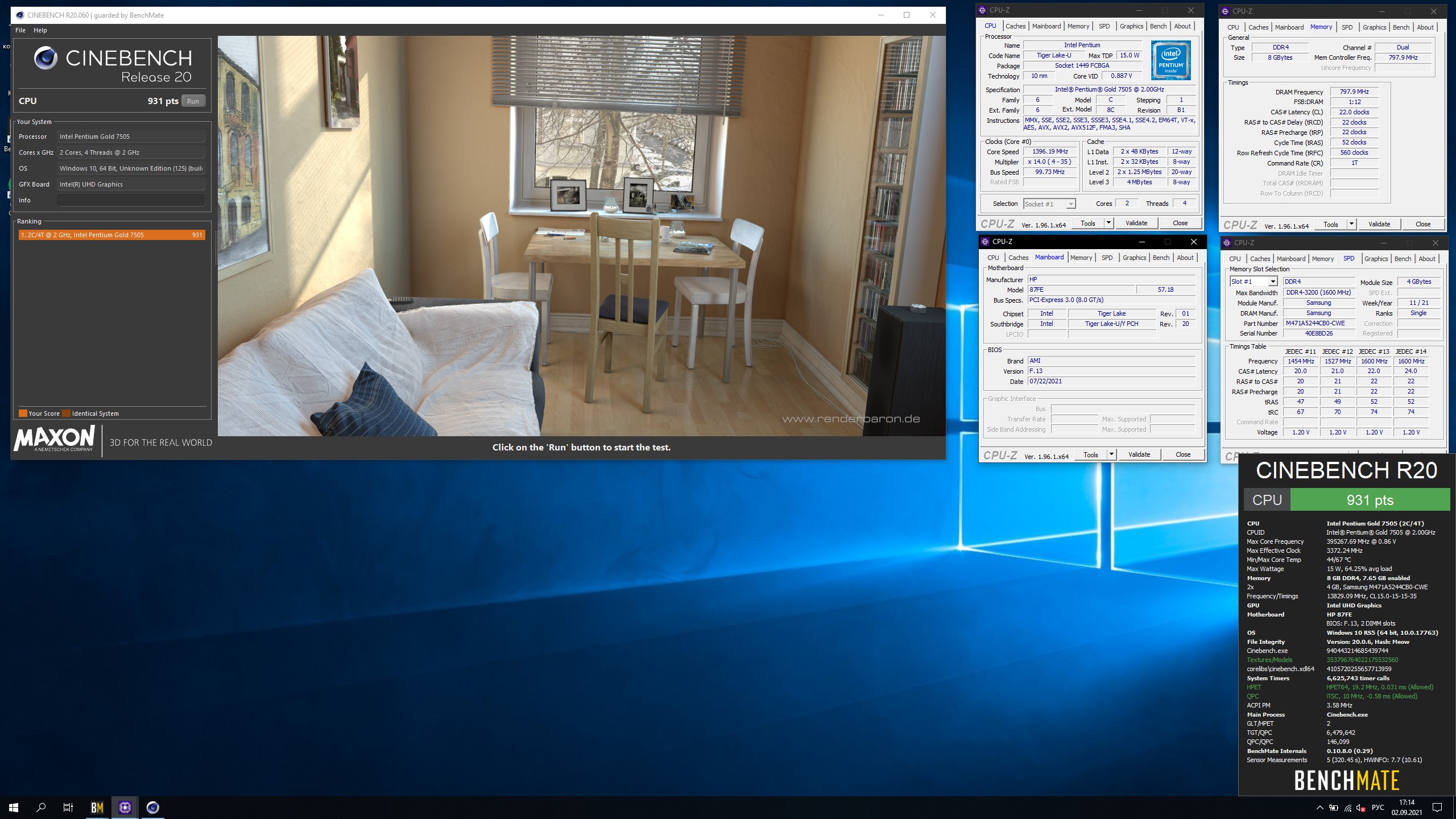
Task: Click the rendered room image preview
Action: (581, 236)
